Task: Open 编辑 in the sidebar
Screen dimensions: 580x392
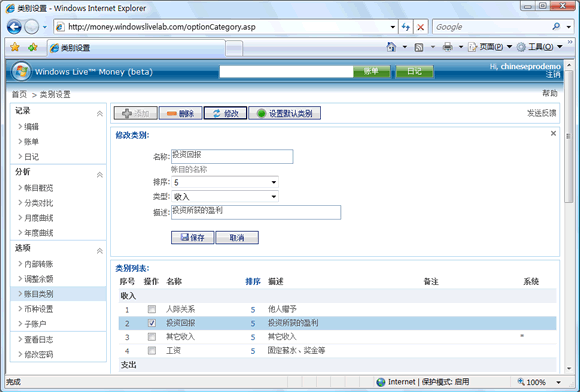Action: (31, 126)
